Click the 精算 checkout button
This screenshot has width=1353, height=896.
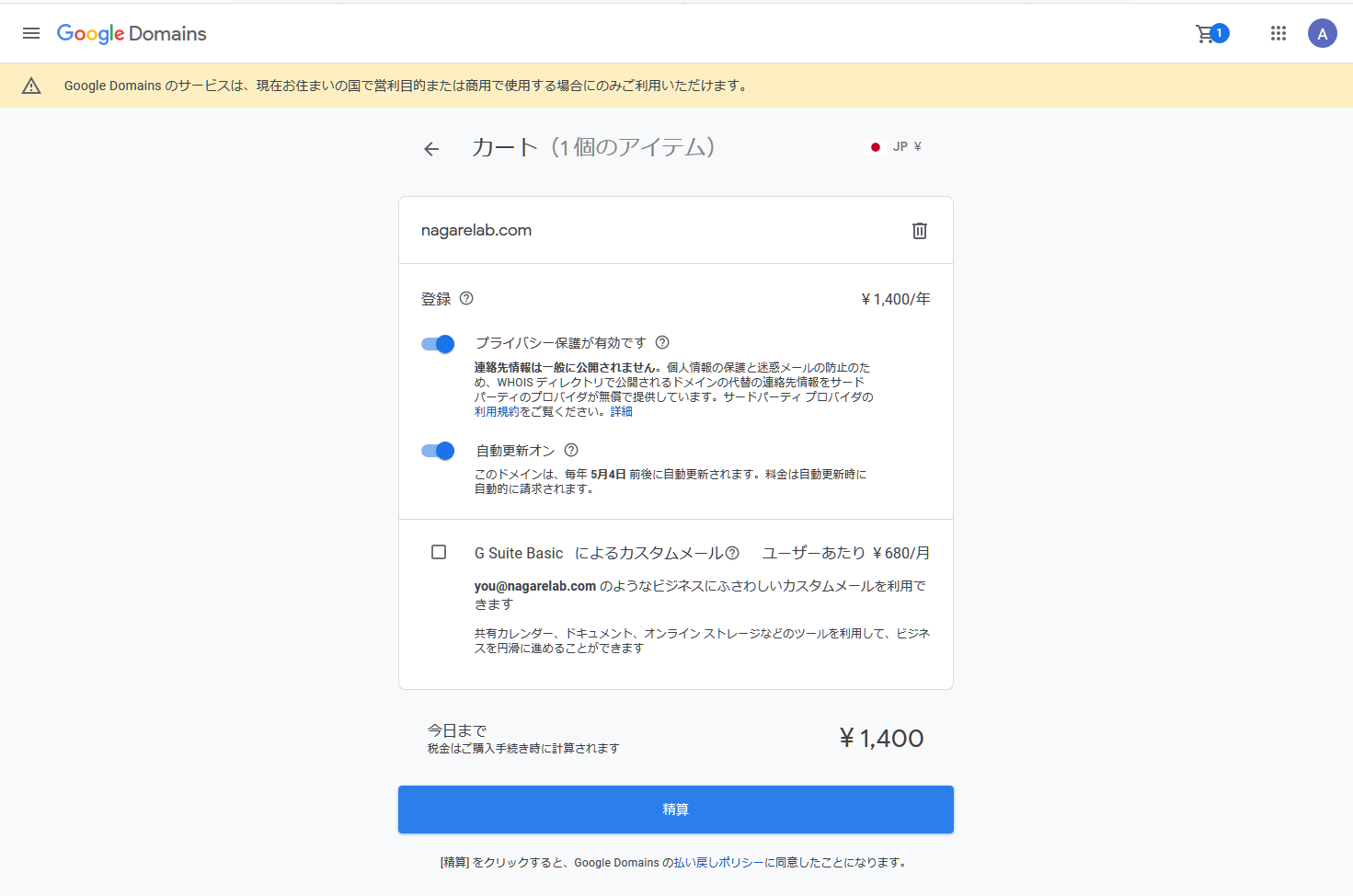click(676, 810)
